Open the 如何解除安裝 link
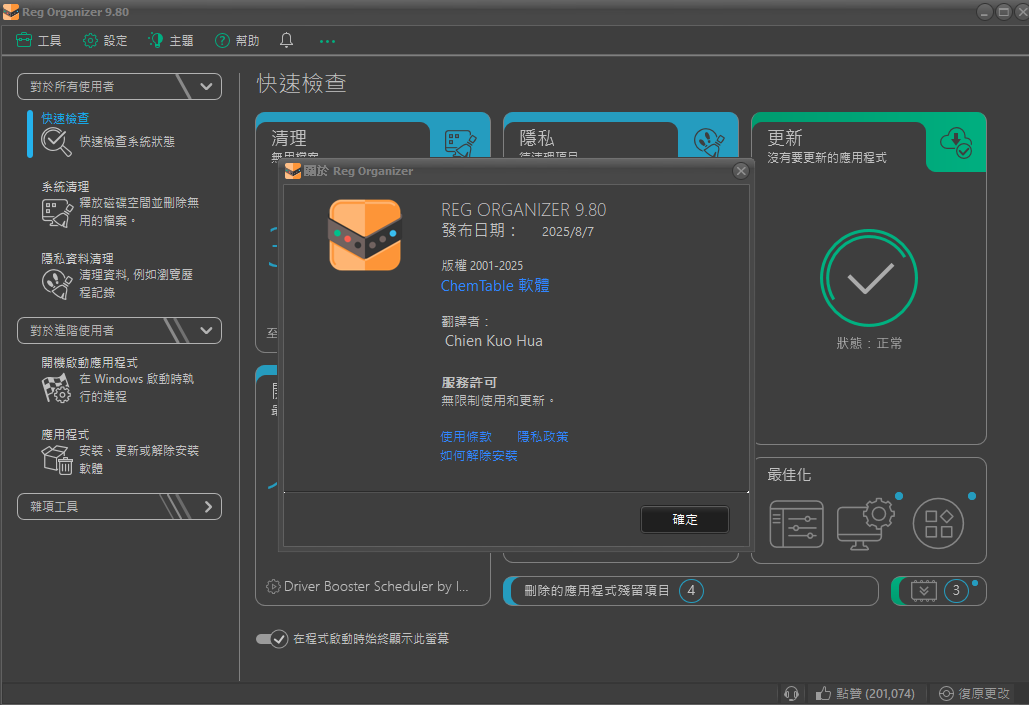1029x705 pixels. click(x=478, y=456)
